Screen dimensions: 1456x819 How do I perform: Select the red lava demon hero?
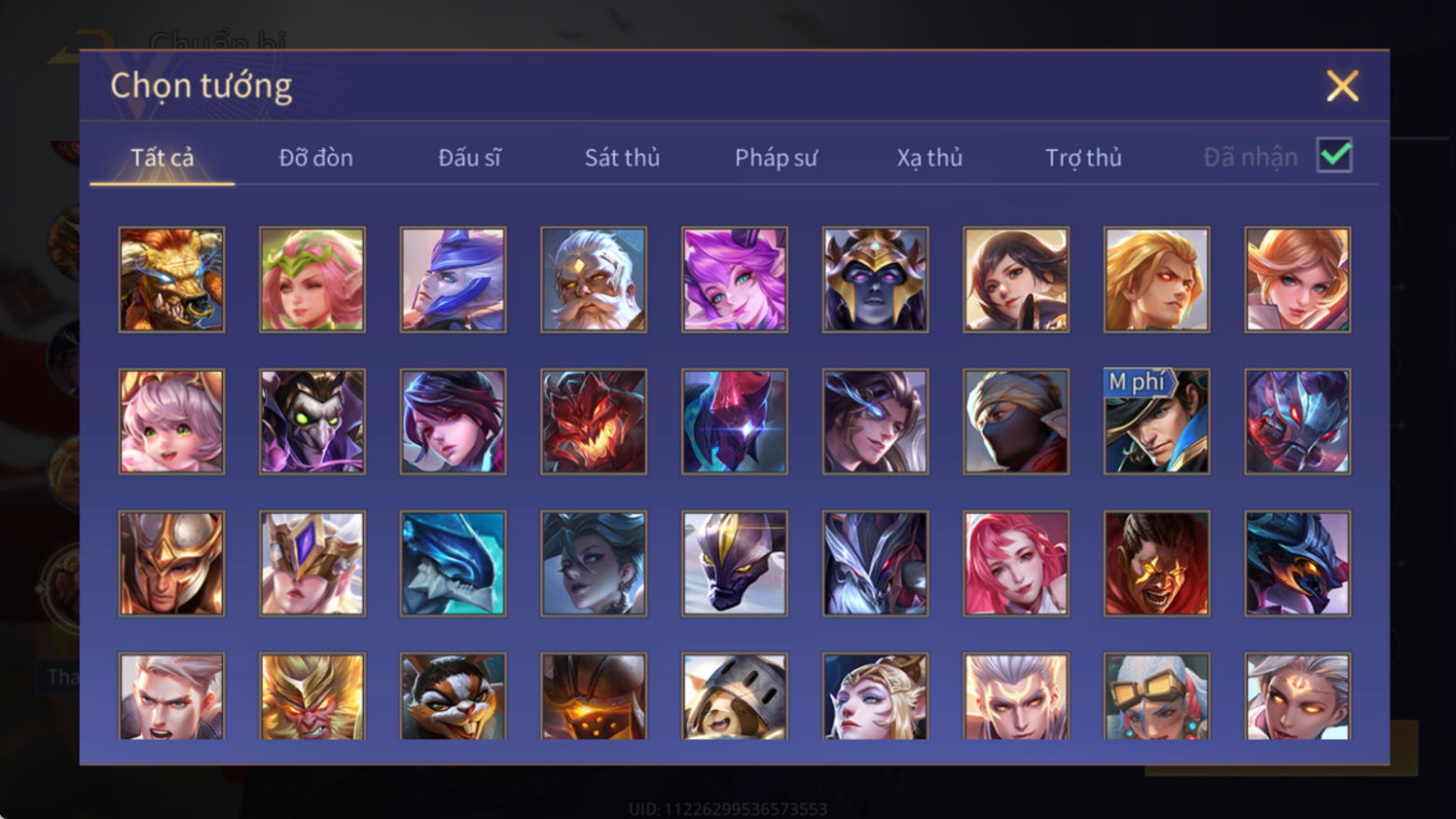tap(594, 422)
